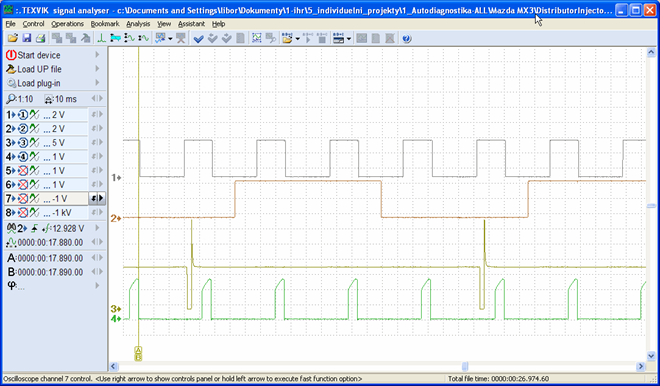
Task: Click the crossed-out screen toolbar icon
Action: click(181, 38)
